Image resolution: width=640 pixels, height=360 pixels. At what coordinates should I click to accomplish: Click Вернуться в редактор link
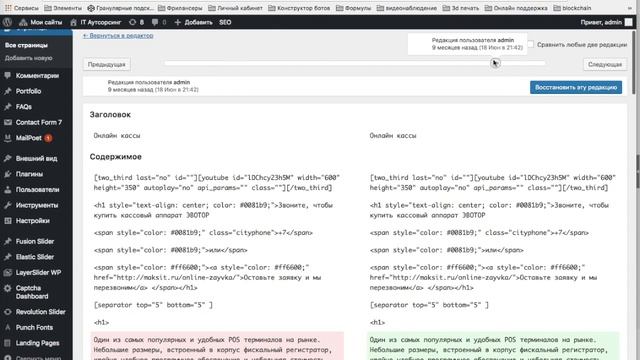[x=118, y=36]
